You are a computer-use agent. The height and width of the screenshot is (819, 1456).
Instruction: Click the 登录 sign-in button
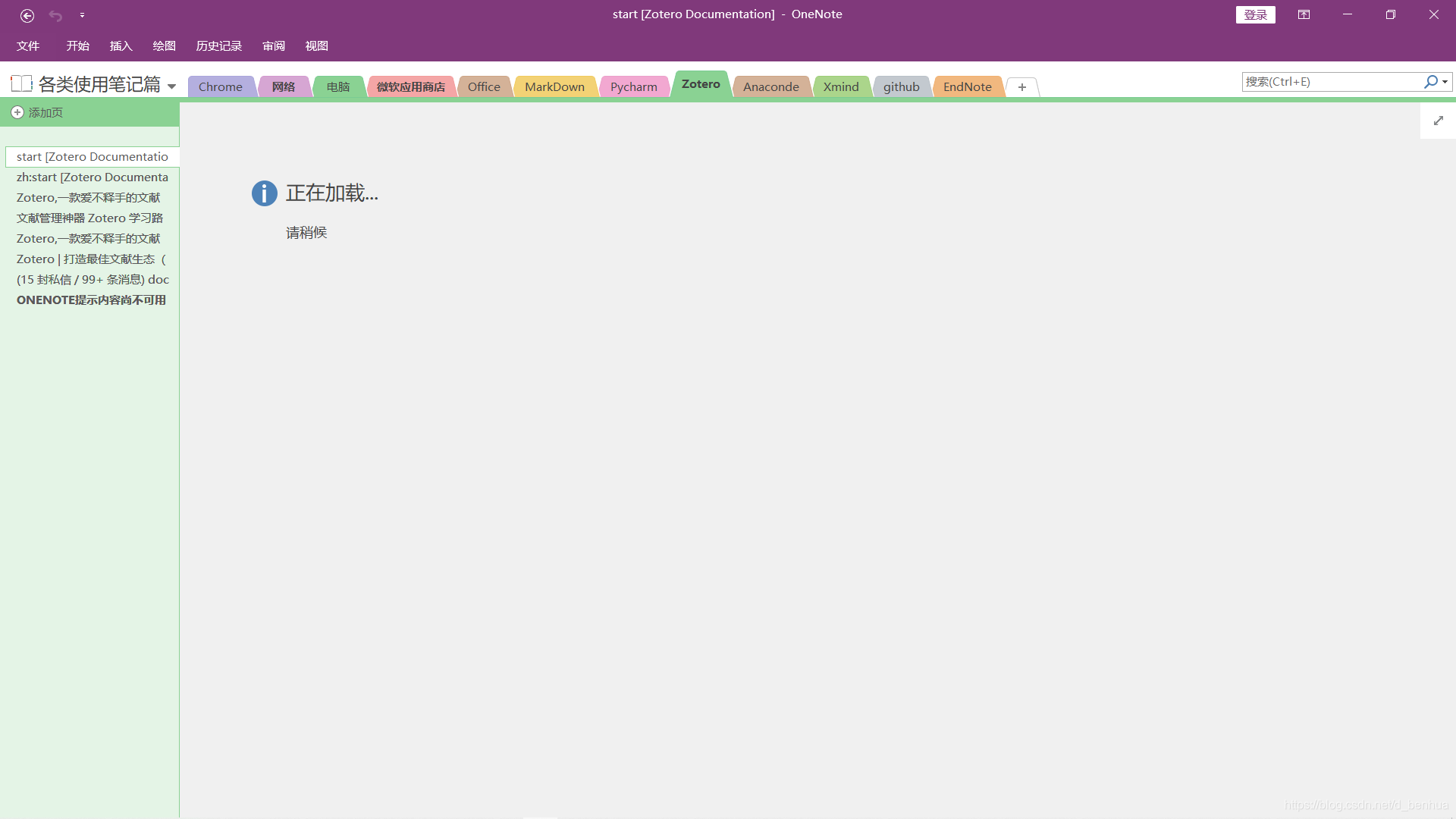click(x=1255, y=14)
